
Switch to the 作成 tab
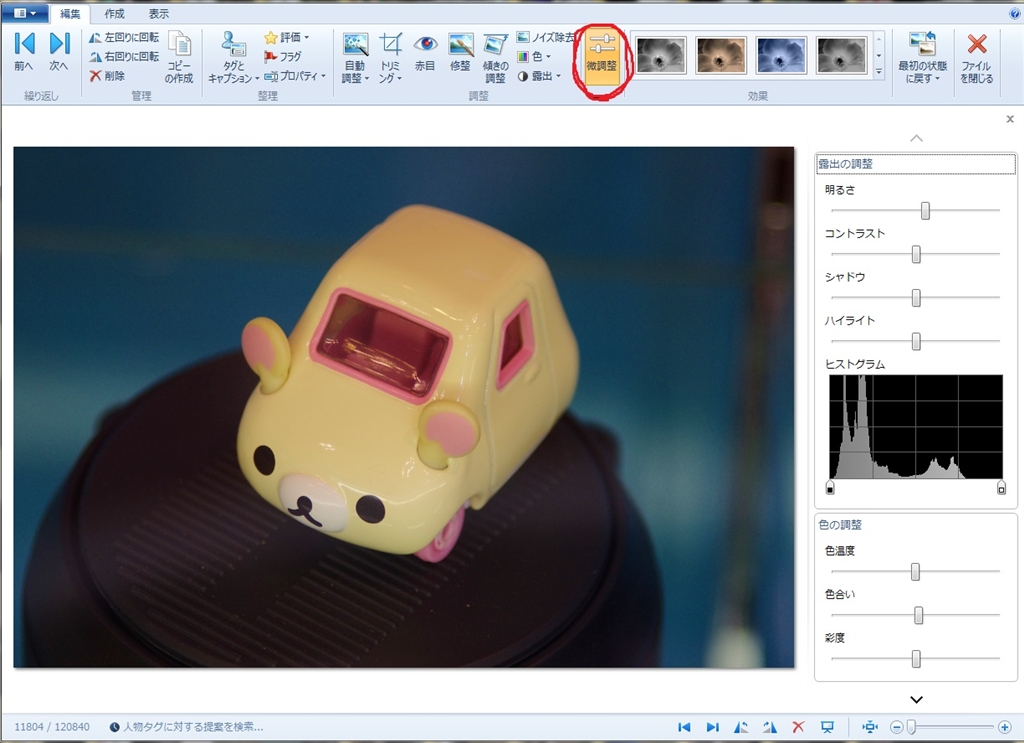point(114,14)
